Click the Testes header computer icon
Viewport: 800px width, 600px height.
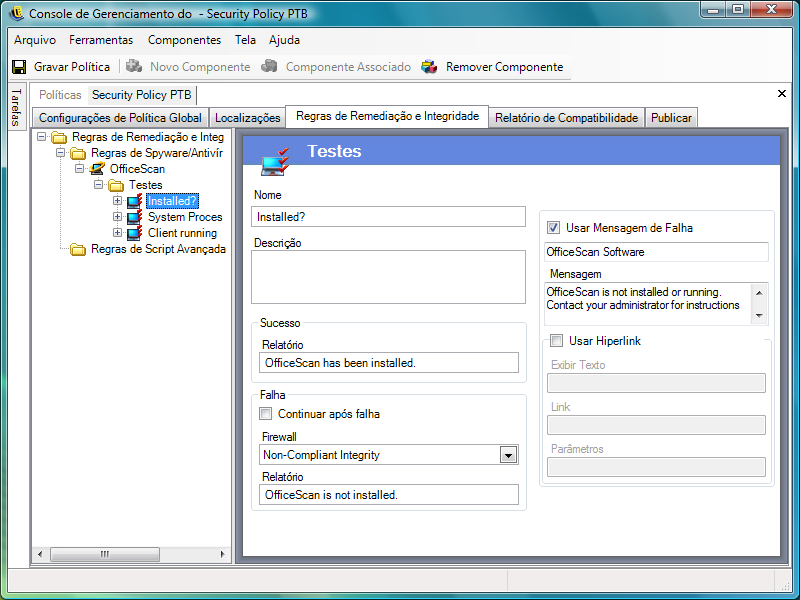(x=275, y=162)
